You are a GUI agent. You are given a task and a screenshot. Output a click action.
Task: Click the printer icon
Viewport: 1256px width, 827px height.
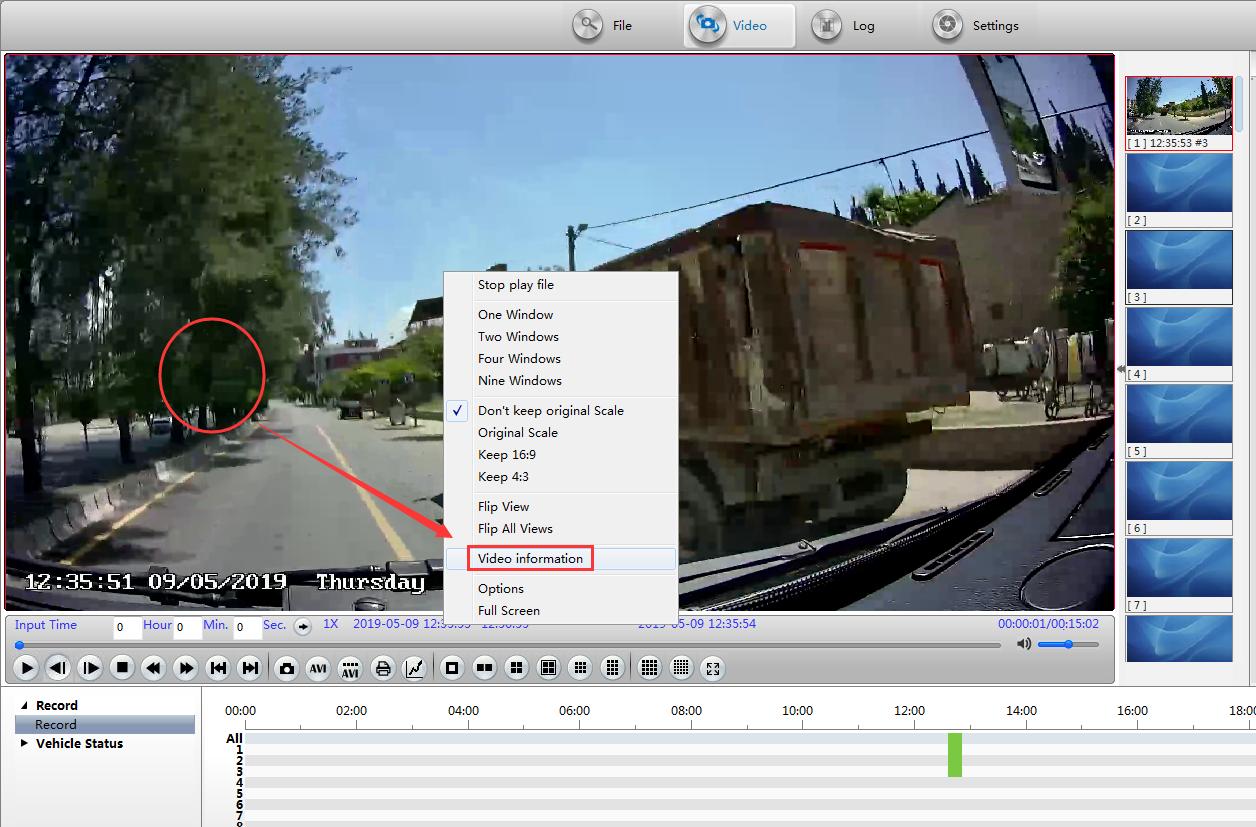point(382,668)
